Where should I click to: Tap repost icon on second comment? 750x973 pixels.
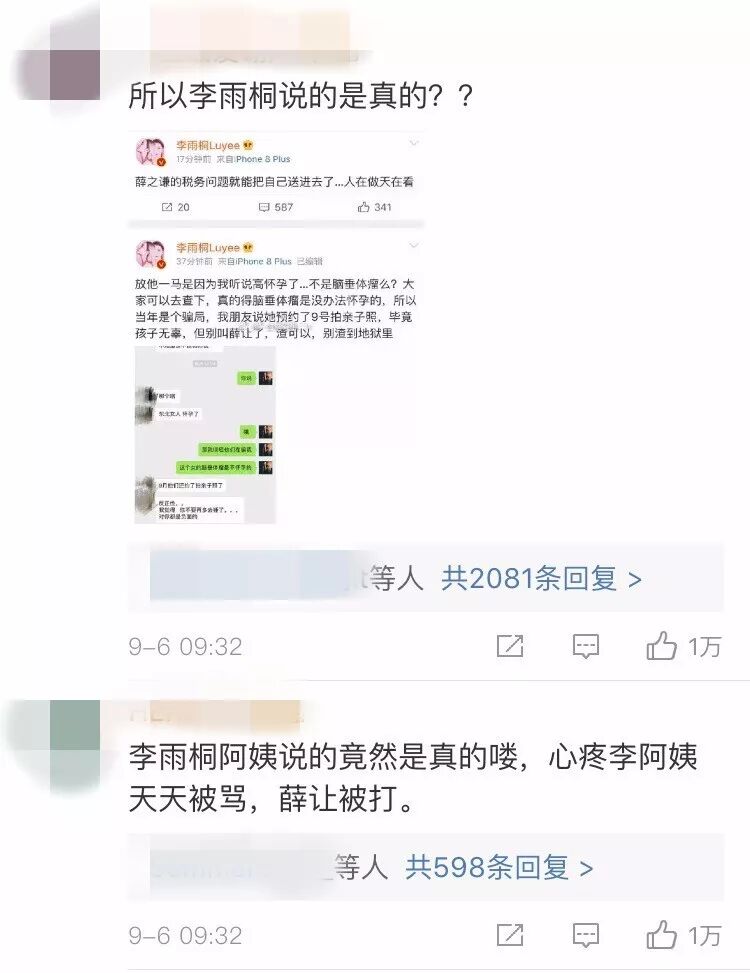pyautogui.click(x=510, y=935)
